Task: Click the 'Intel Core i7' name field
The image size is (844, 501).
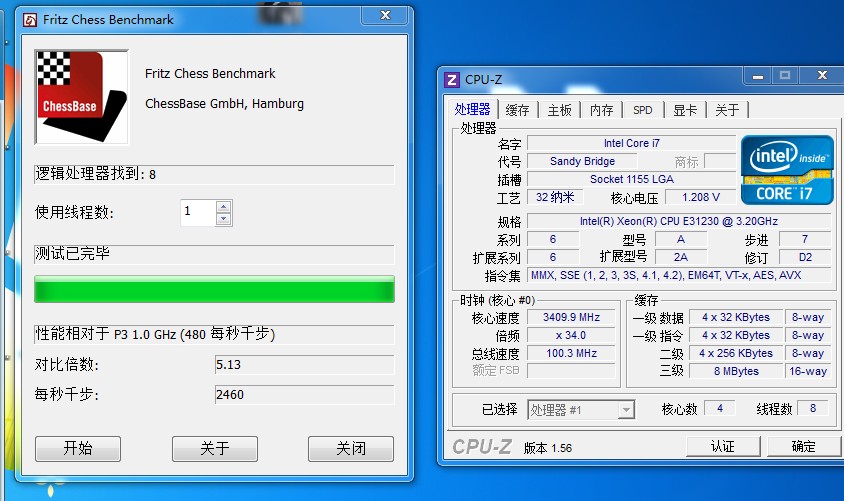Action: click(631, 143)
